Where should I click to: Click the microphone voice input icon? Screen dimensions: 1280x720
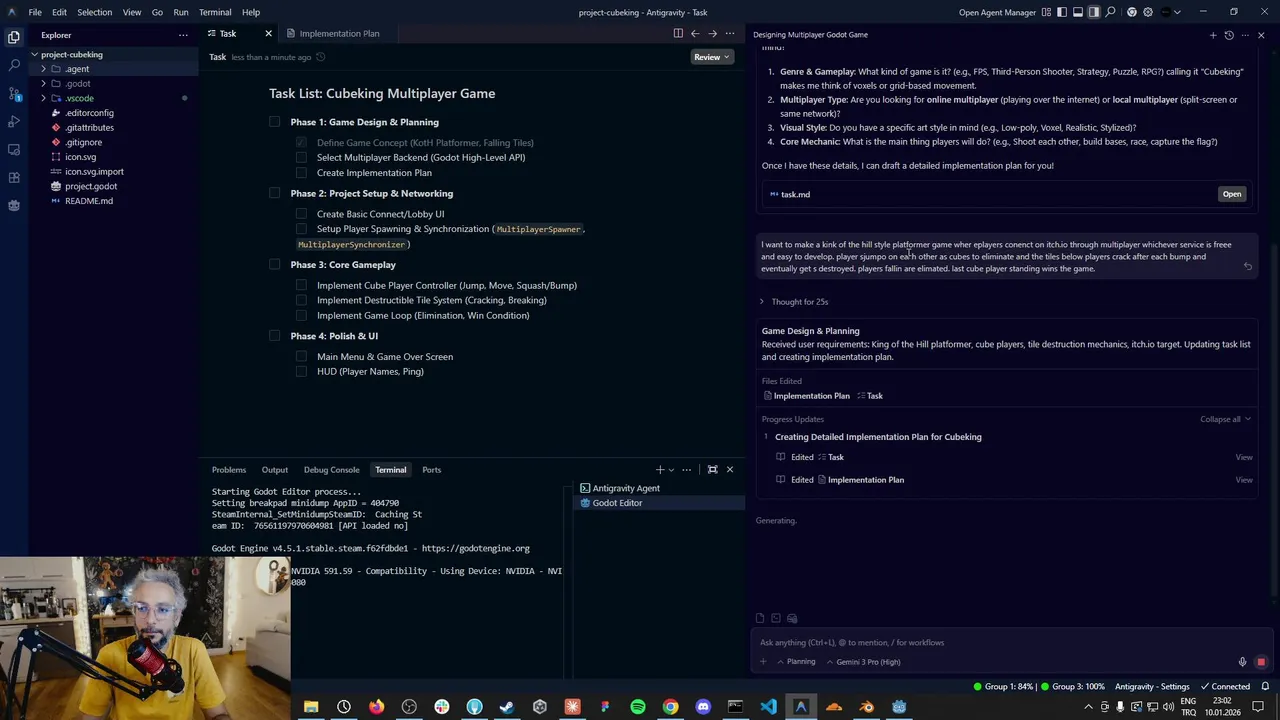coord(1243,662)
